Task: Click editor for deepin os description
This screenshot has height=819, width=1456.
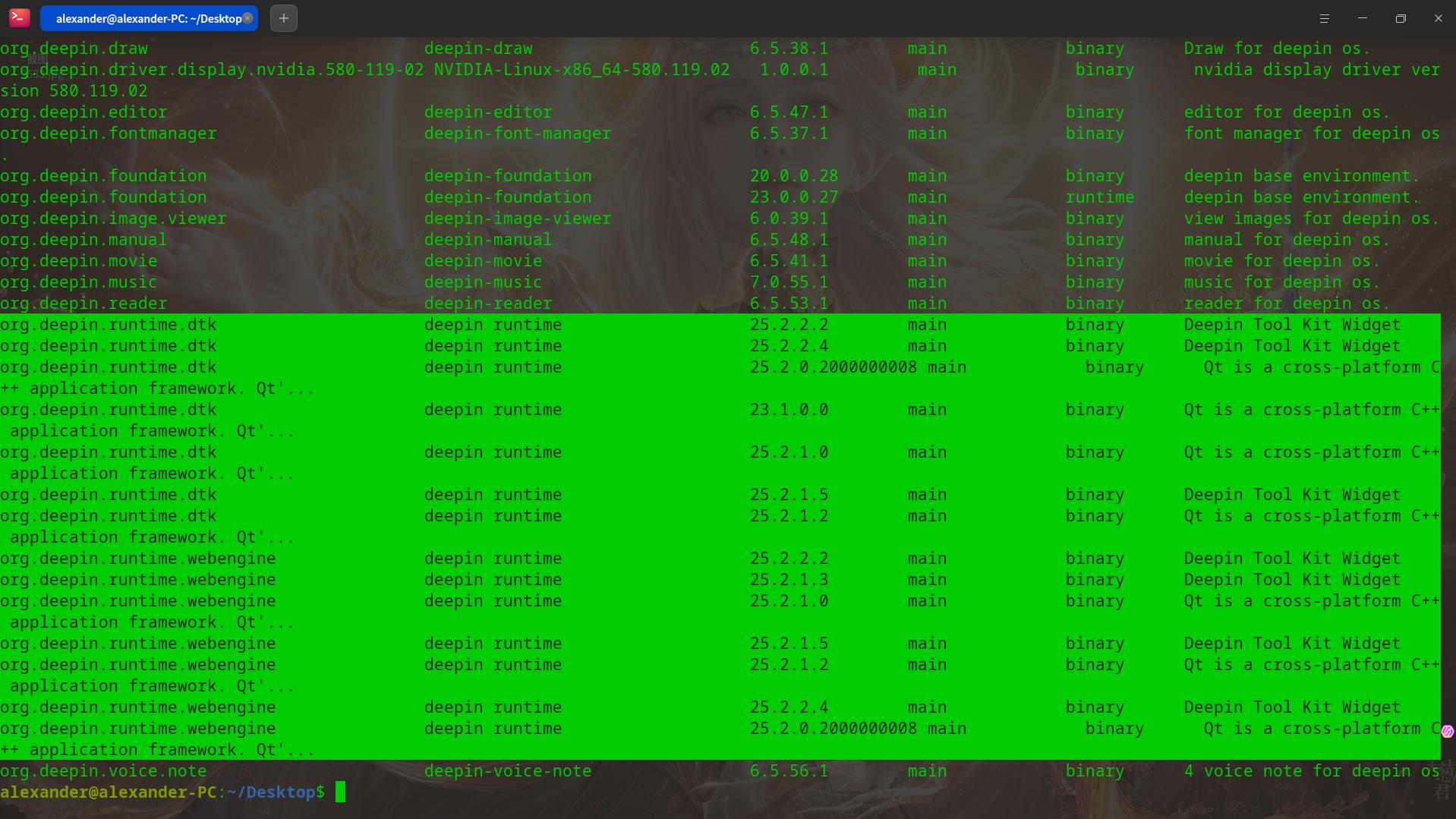Action: coord(1287,112)
